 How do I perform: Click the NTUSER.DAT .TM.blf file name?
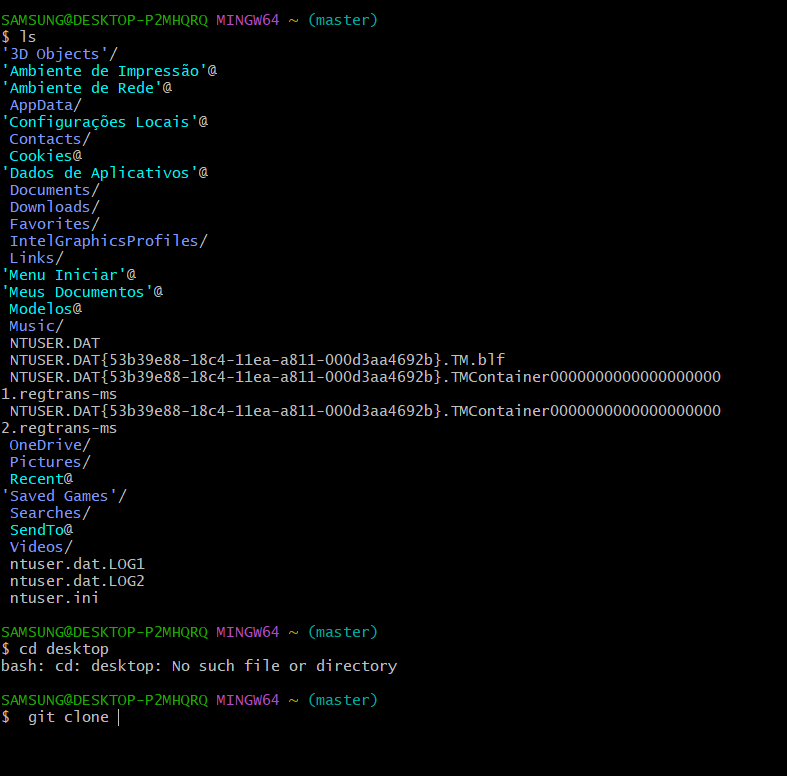pos(257,360)
